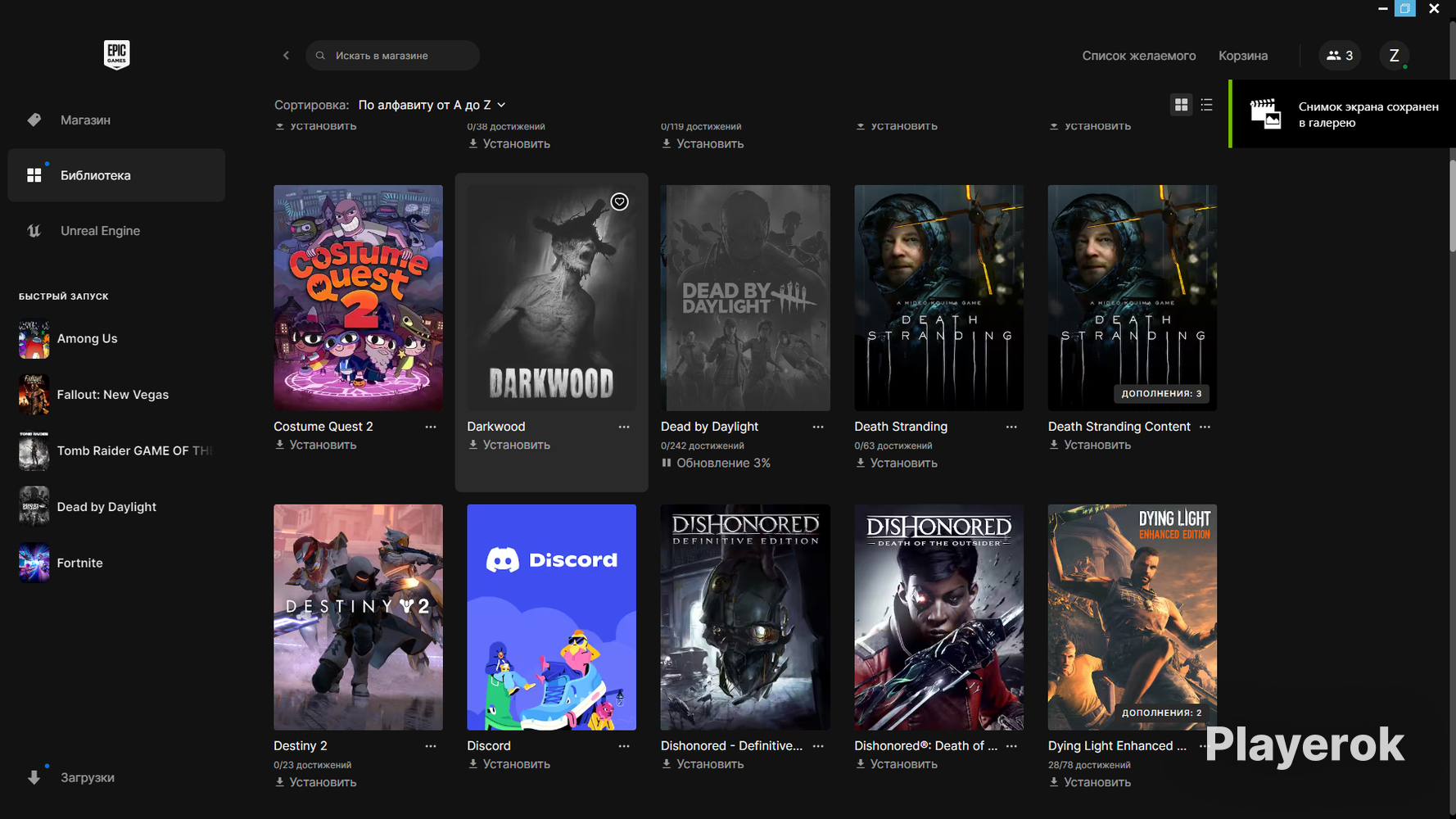
Task: Minimize the Epic Games Launcher window
Action: click(x=1382, y=8)
